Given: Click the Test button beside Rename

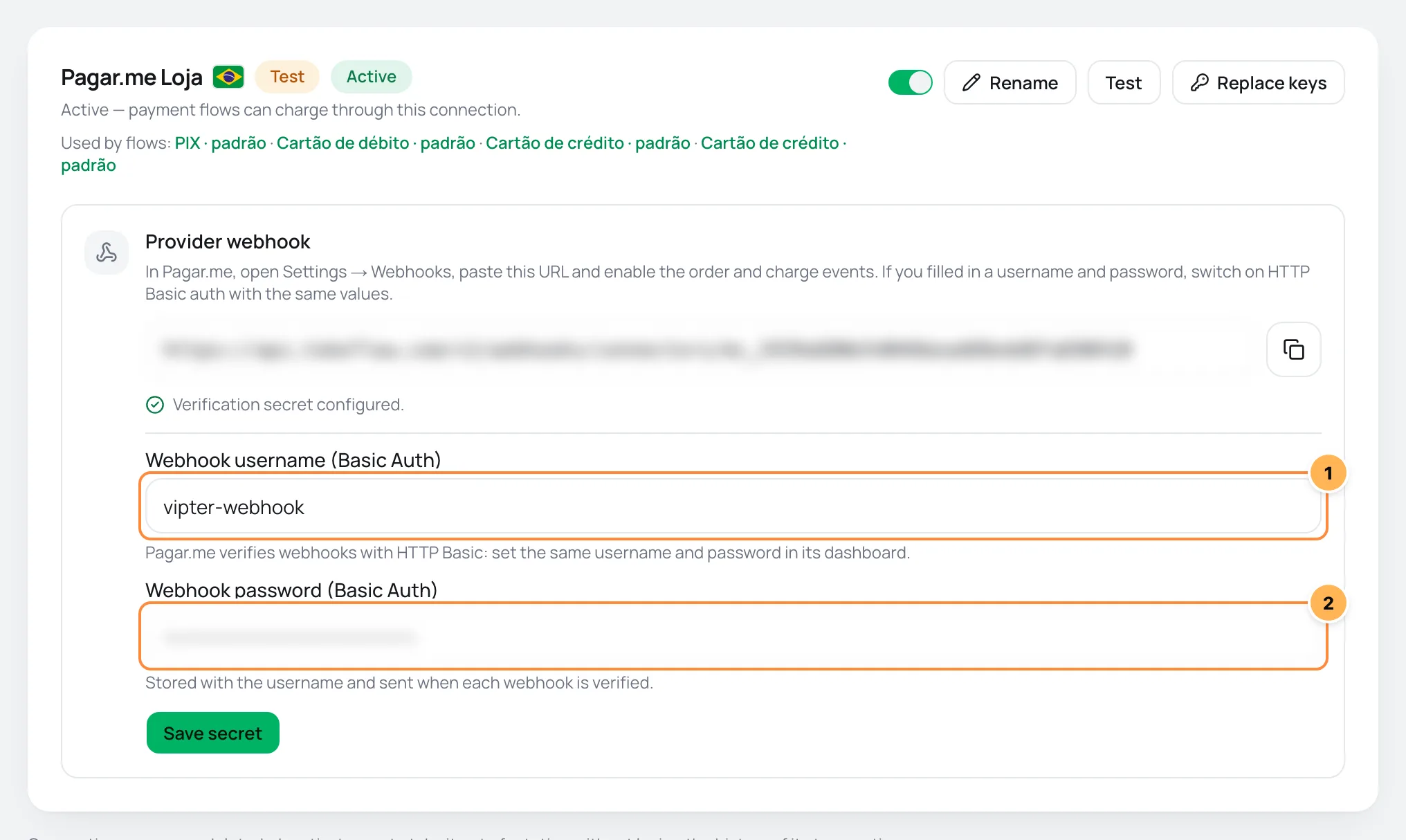Looking at the screenshot, I should [1123, 82].
